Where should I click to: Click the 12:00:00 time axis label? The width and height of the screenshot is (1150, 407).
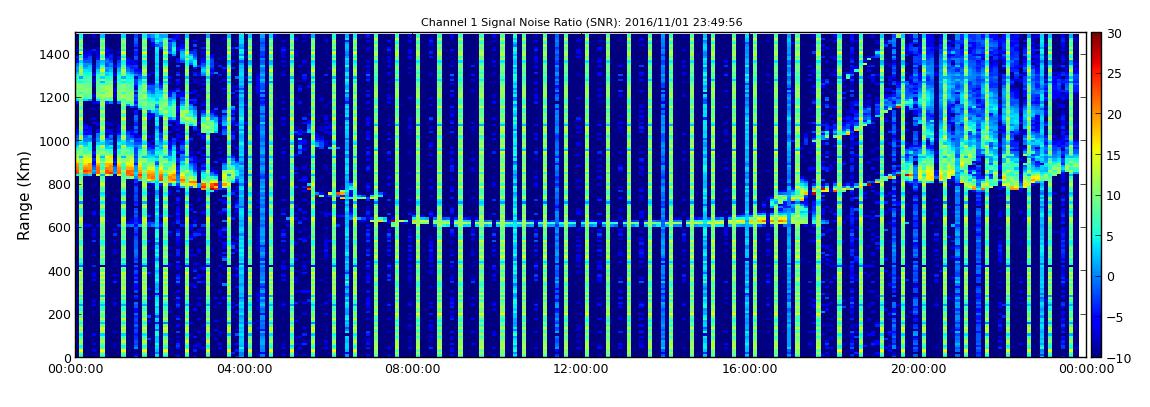[x=579, y=370]
